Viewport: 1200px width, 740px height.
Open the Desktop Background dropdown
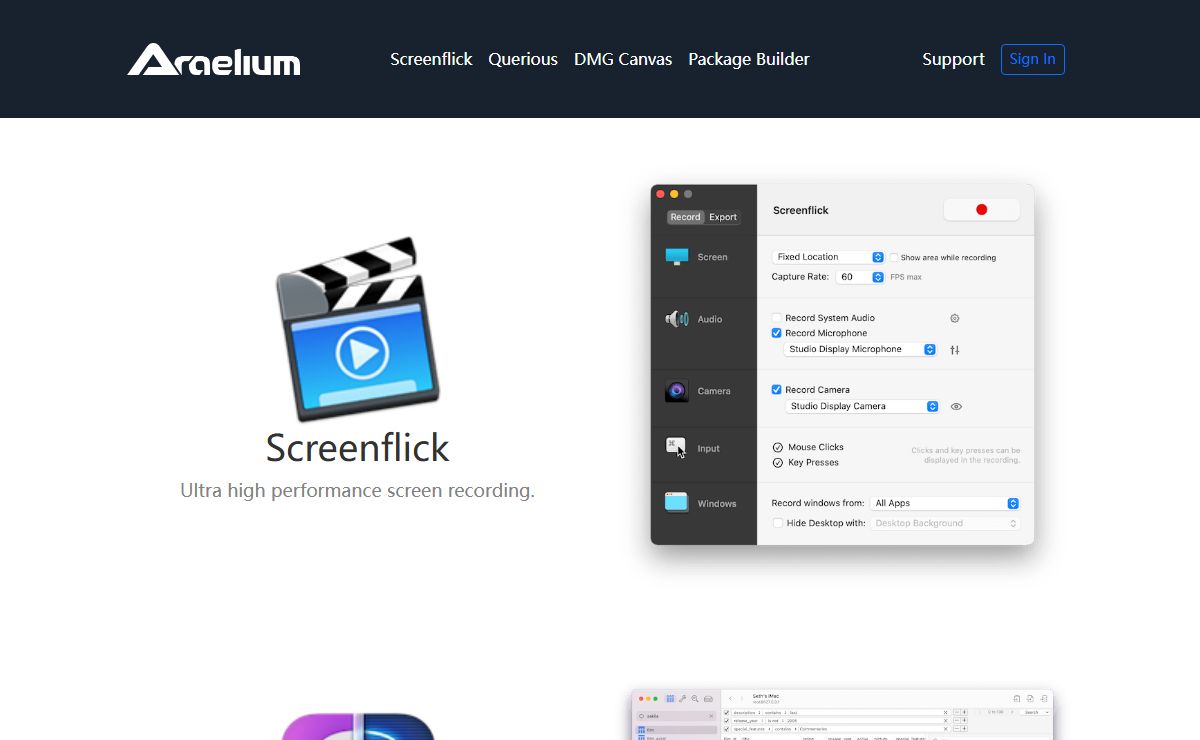click(x=945, y=523)
